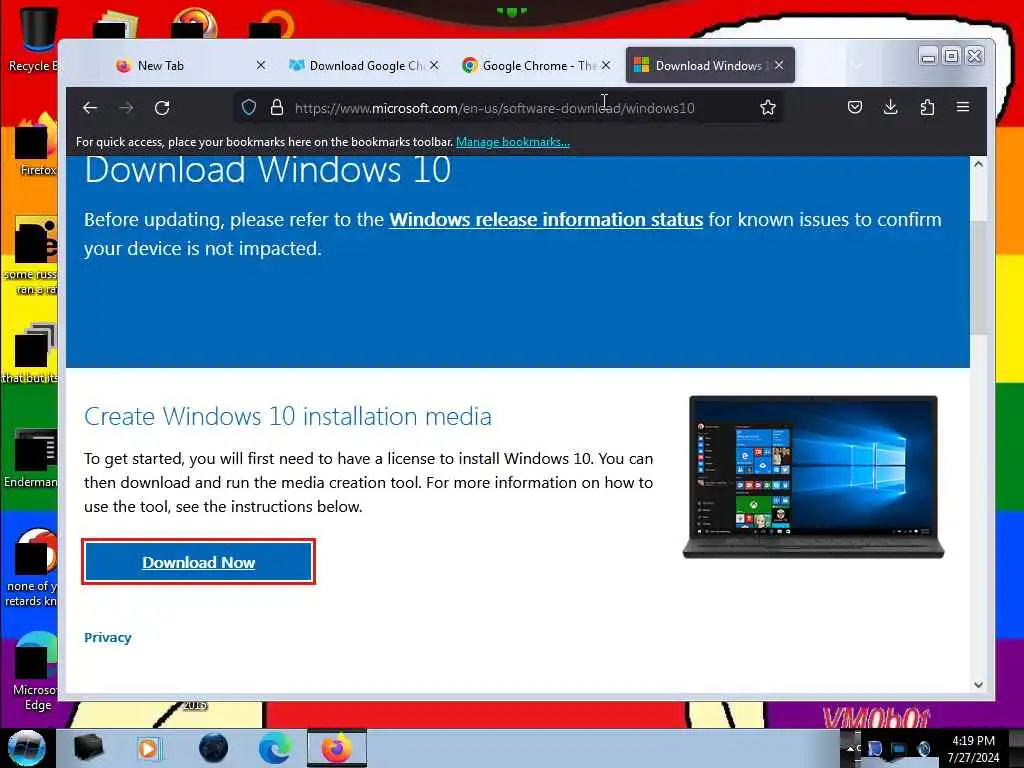Screen dimensions: 1024x768
Task: Open the black folder taskbar icon
Action: pos(88,748)
